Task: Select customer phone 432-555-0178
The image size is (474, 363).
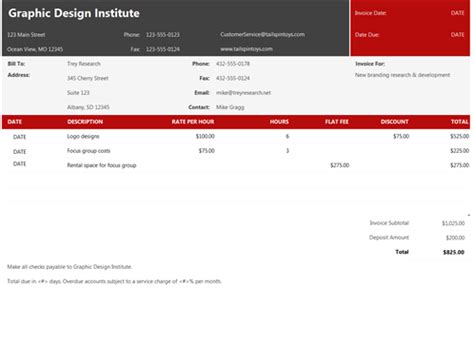Action: coord(233,64)
